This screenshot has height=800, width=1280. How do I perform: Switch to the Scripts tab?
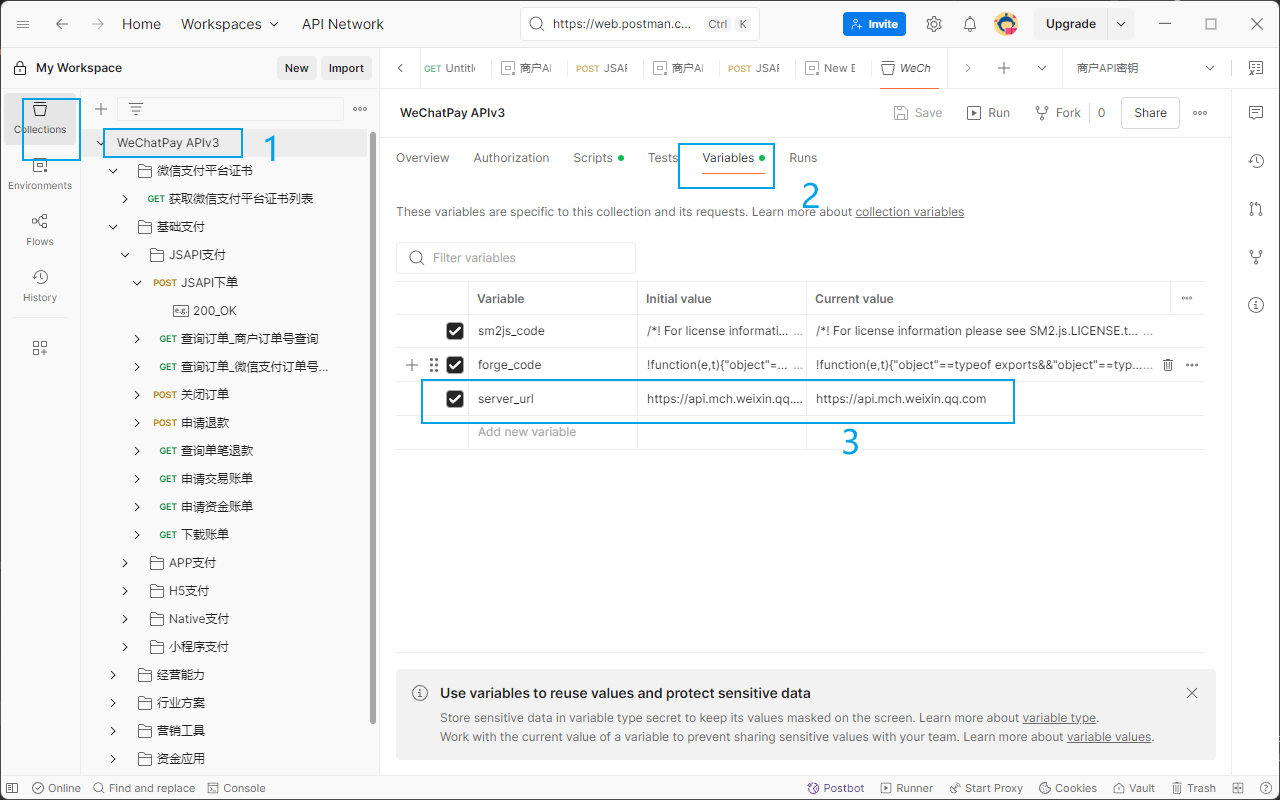pos(597,158)
